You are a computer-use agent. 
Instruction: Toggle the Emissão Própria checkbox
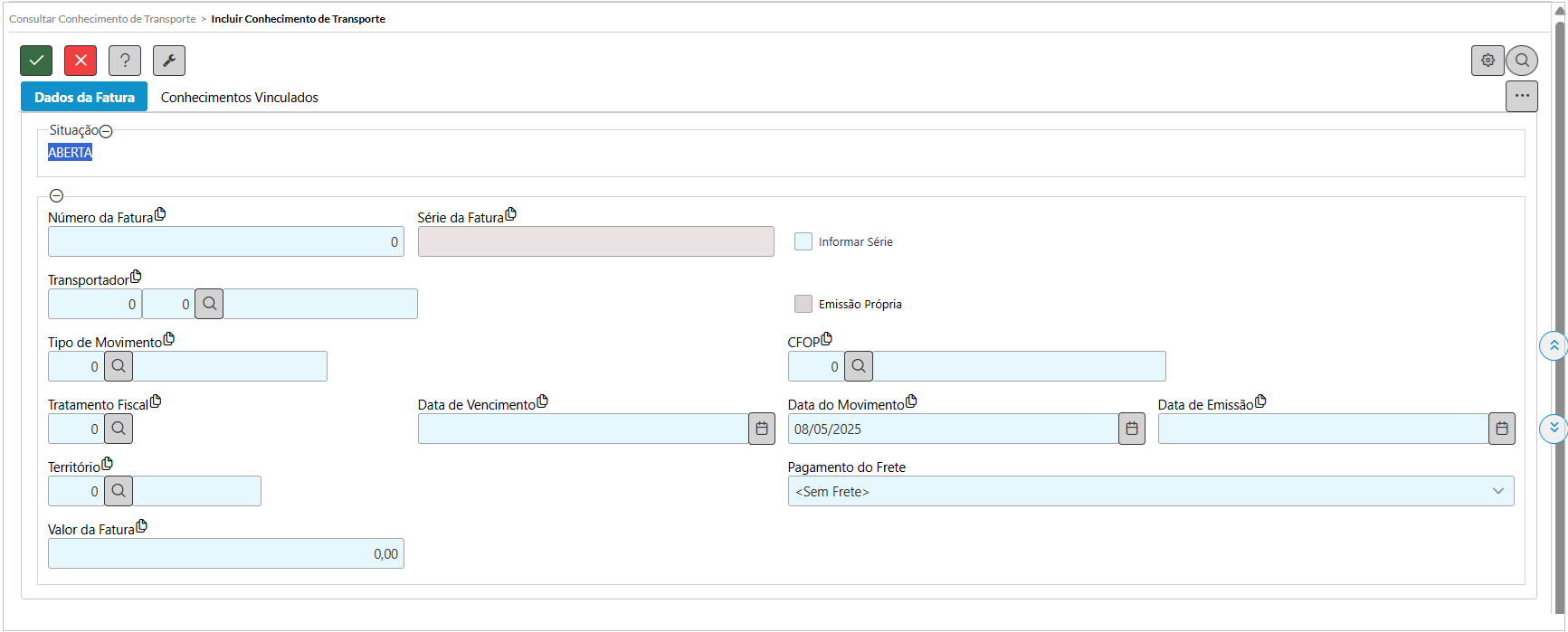point(803,304)
